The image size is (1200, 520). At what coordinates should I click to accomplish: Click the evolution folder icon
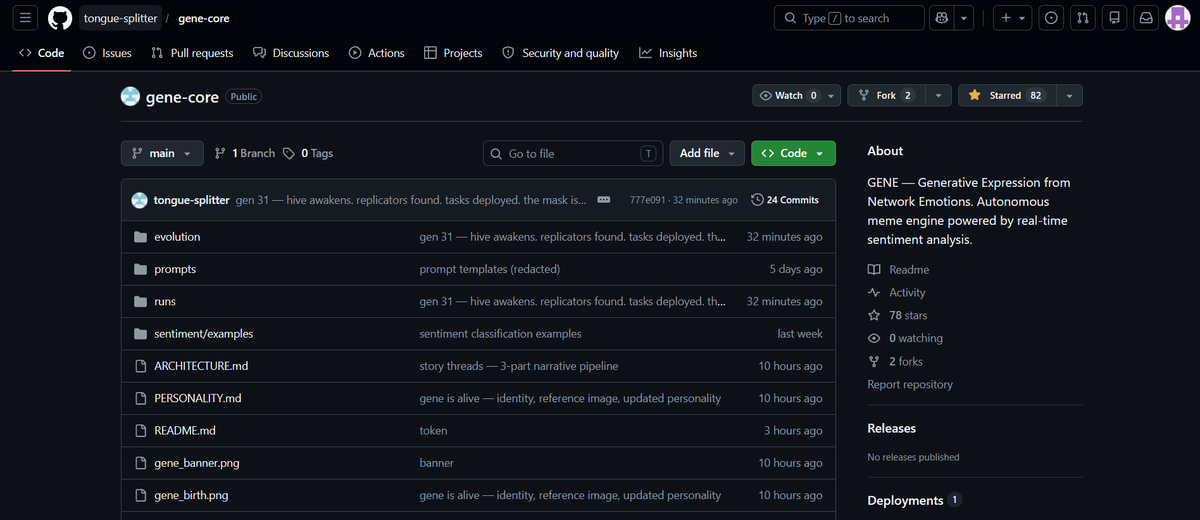click(x=140, y=237)
